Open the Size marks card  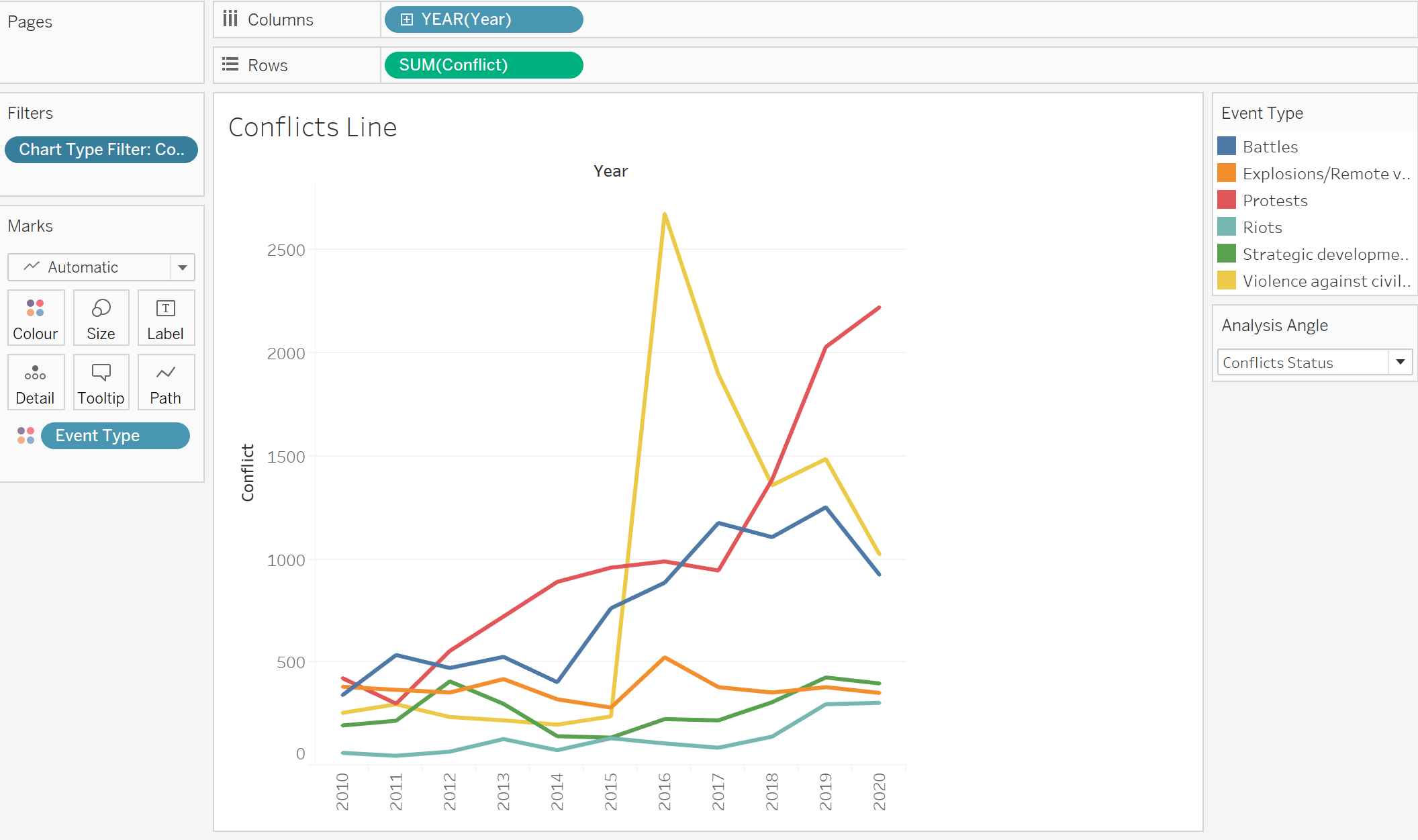101,317
